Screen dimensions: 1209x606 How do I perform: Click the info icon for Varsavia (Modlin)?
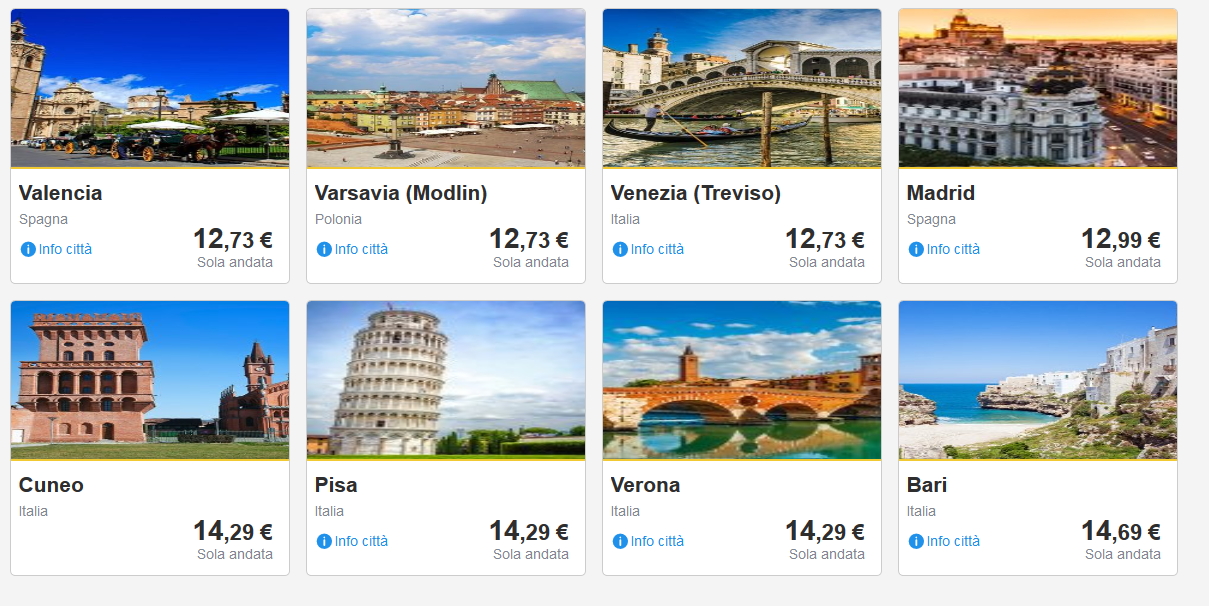[x=324, y=249]
